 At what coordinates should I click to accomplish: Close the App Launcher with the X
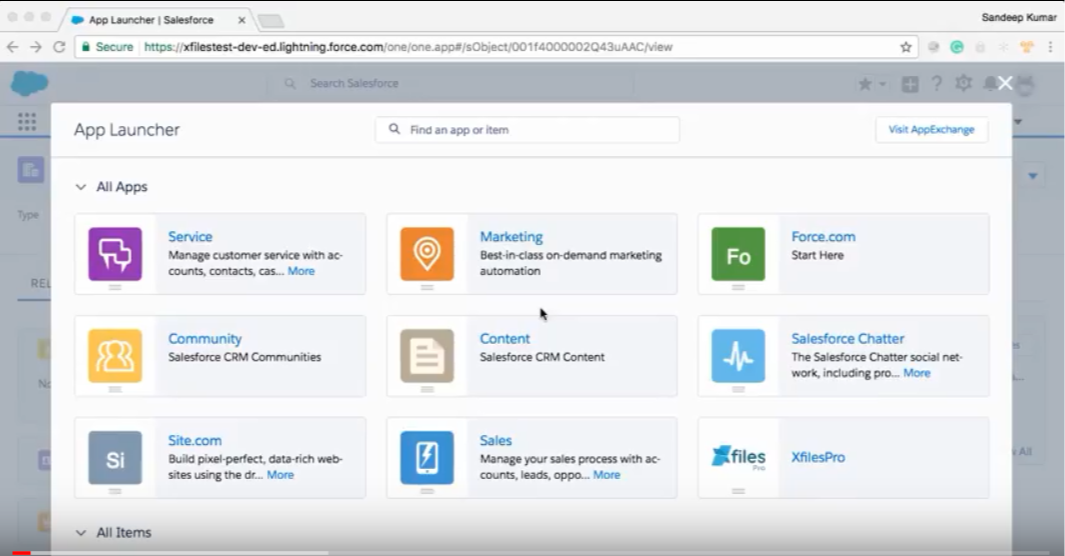tap(1005, 83)
